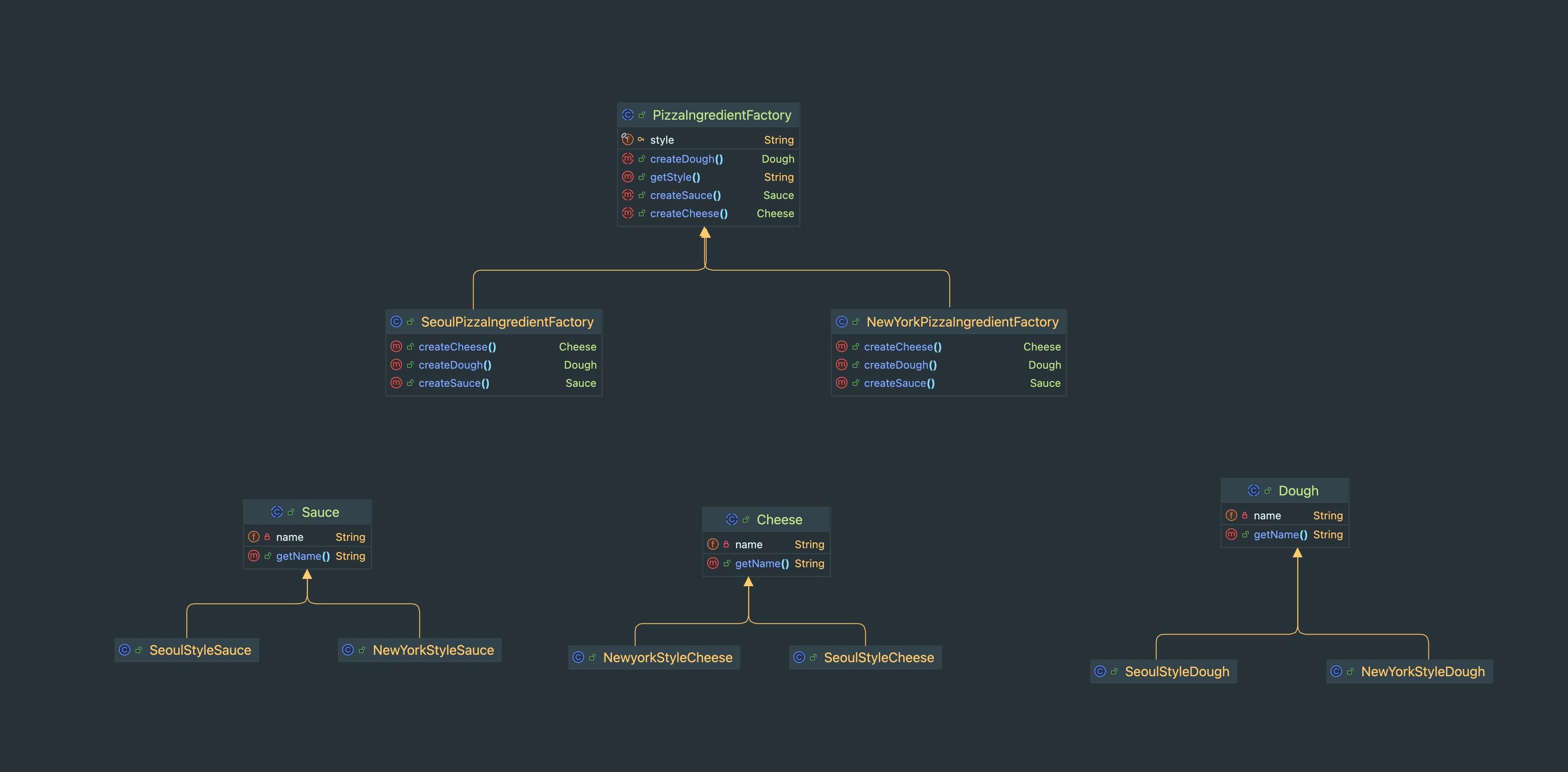This screenshot has width=1568, height=772.
Task: Click the createDough method icon in PizzaIngredientFactory
Action: 628,159
